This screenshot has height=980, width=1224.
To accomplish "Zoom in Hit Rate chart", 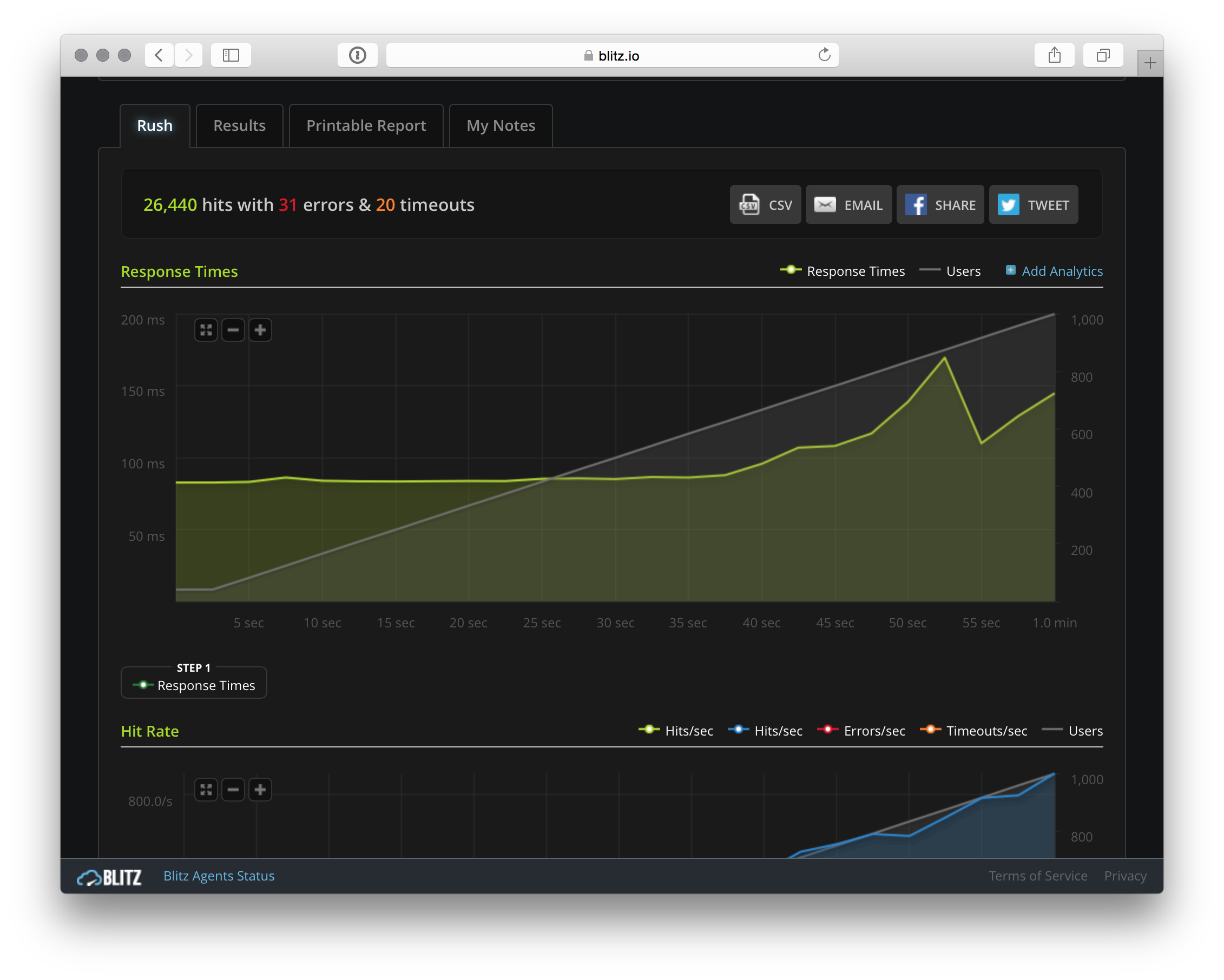I will click(x=260, y=790).
